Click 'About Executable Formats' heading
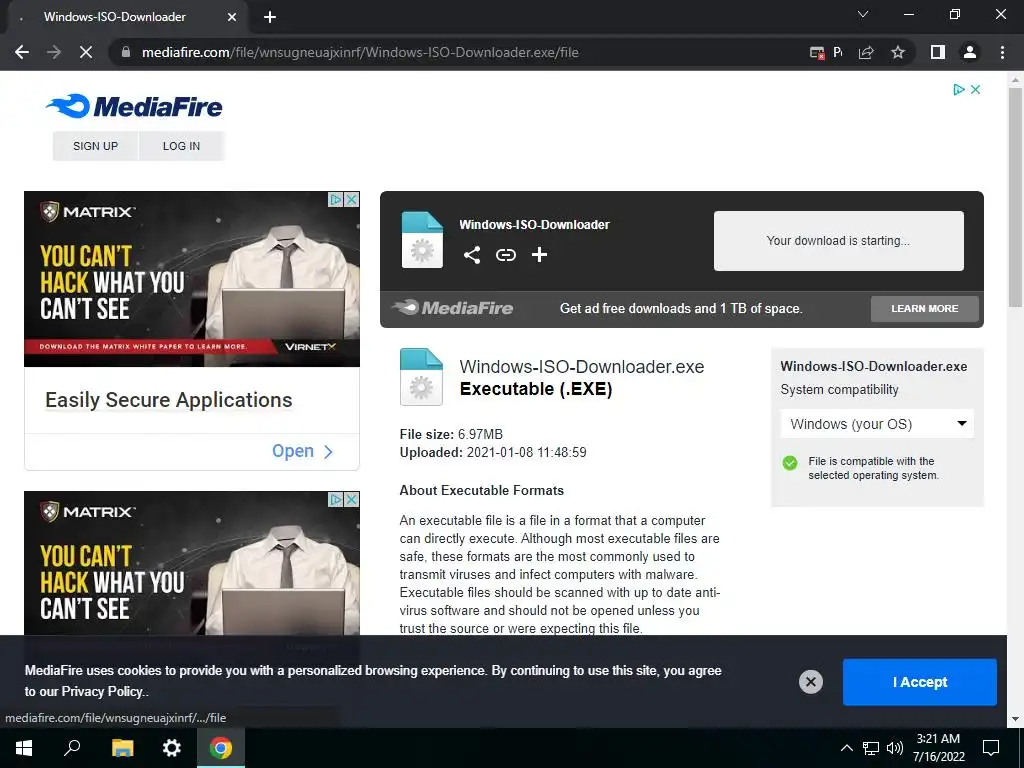Viewport: 1024px width, 768px height. click(x=482, y=490)
